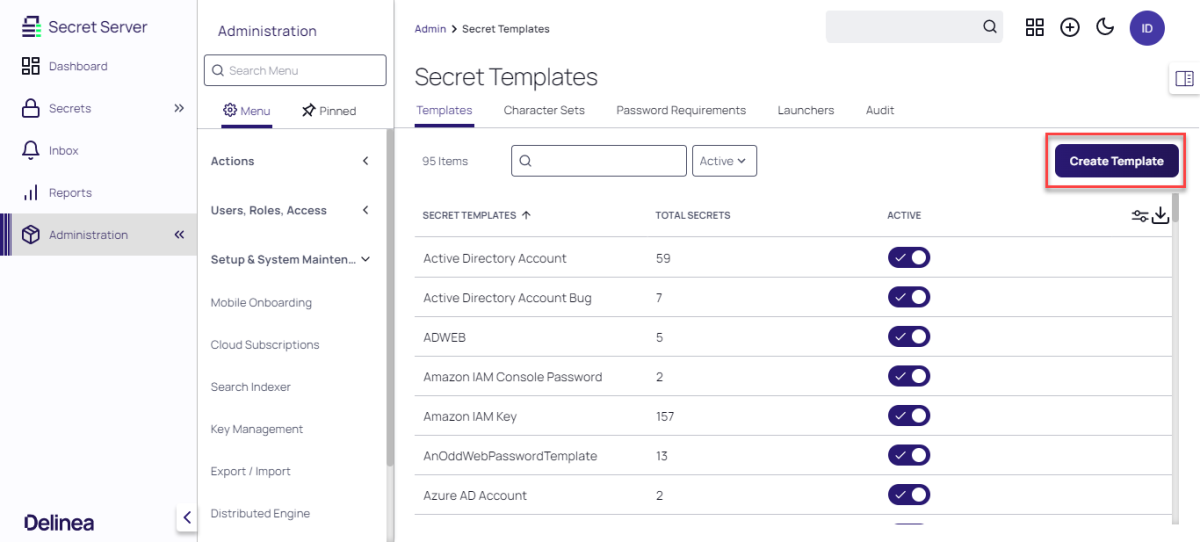The height and width of the screenshot is (542, 1200).
Task: Click the plus circle create icon
Action: [1070, 28]
